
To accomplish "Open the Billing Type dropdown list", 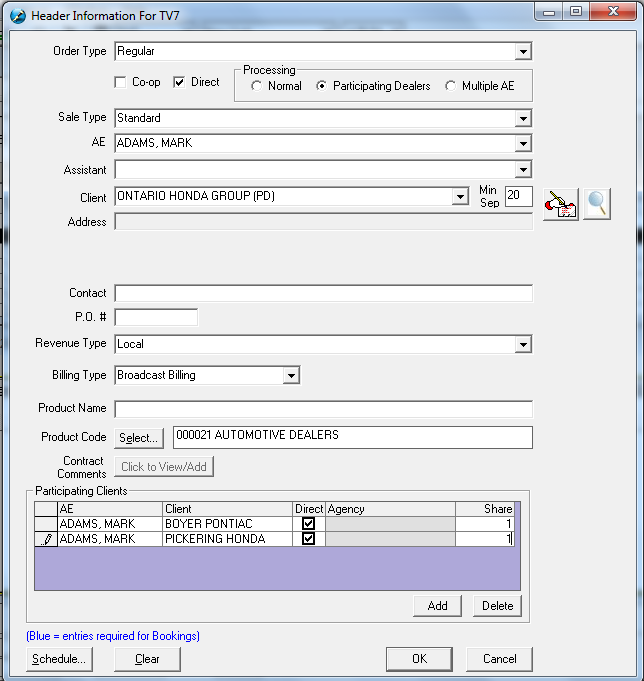I will [x=291, y=376].
